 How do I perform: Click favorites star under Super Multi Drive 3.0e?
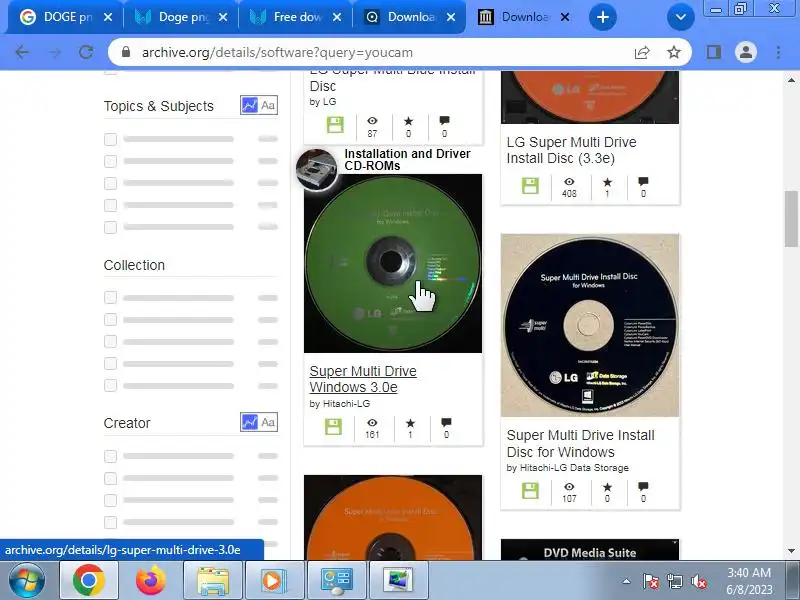pos(410,423)
